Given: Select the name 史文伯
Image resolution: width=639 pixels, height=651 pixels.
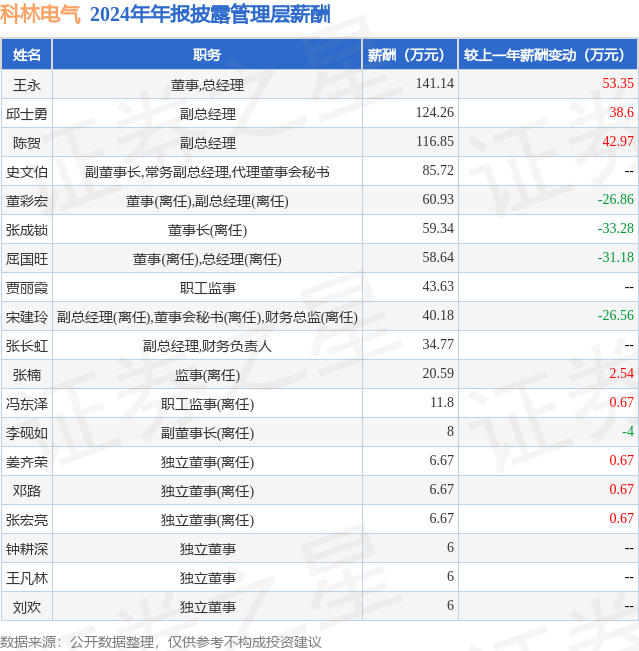Looking at the screenshot, I should [27, 172].
